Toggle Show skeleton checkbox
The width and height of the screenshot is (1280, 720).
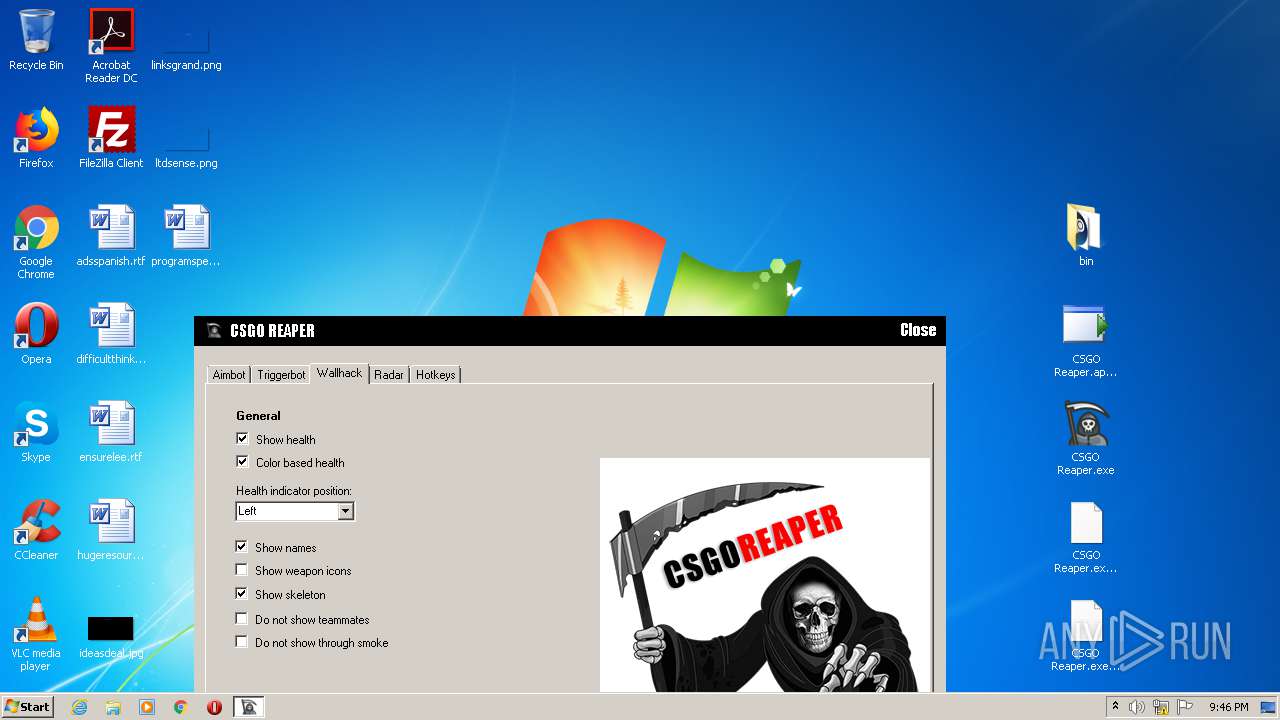241,593
